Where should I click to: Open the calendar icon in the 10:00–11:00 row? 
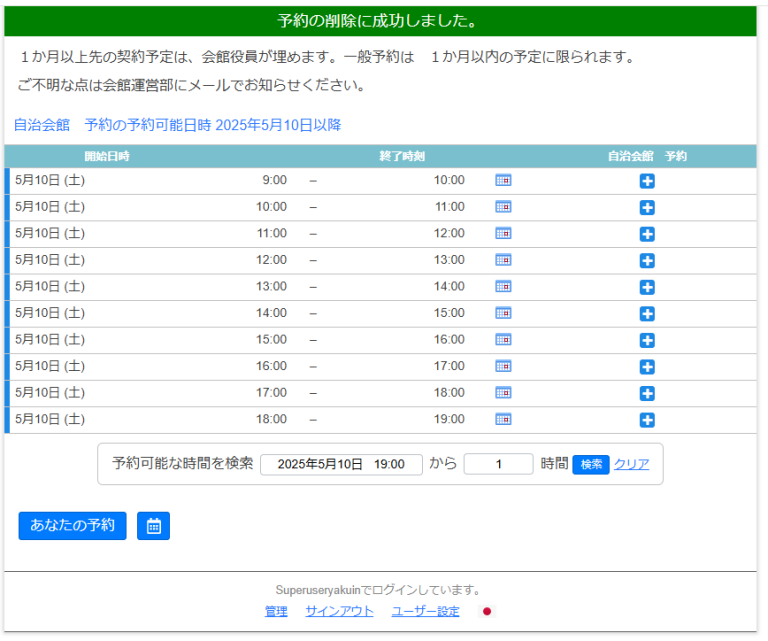point(503,207)
